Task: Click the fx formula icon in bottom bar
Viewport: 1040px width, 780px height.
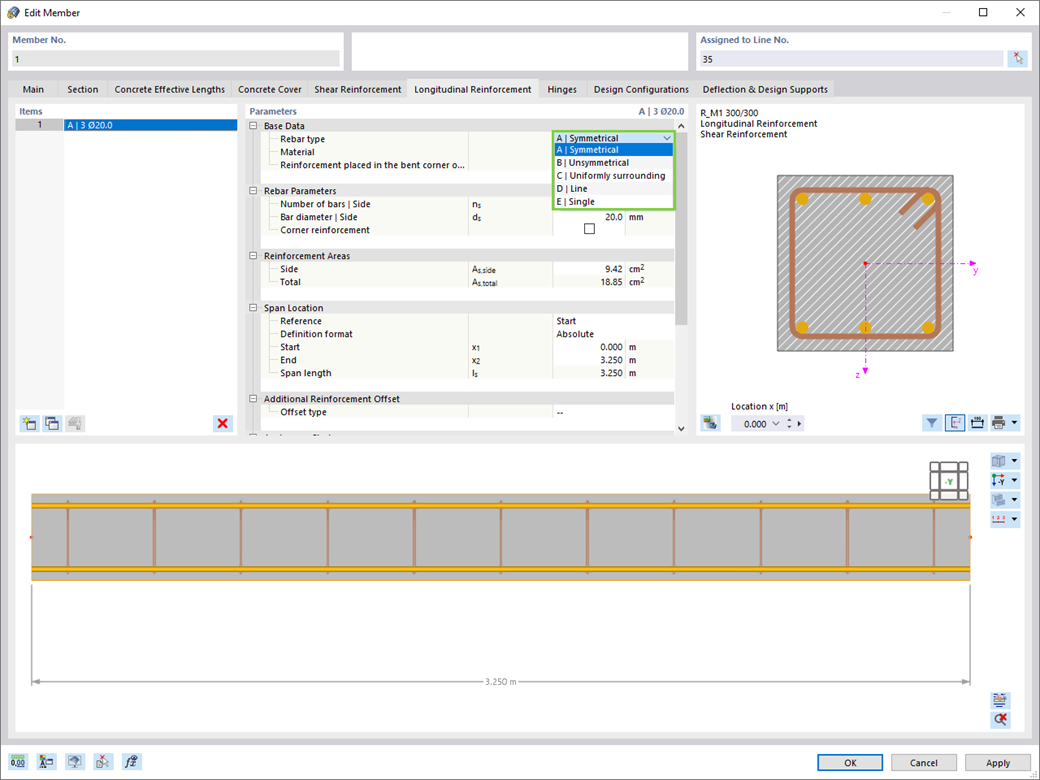Action: pos(132,761)
